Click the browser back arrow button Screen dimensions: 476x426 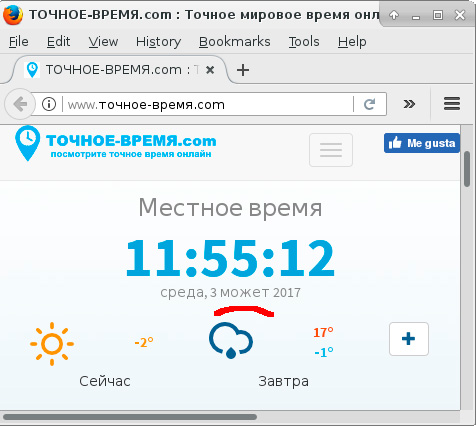[20, 104]
